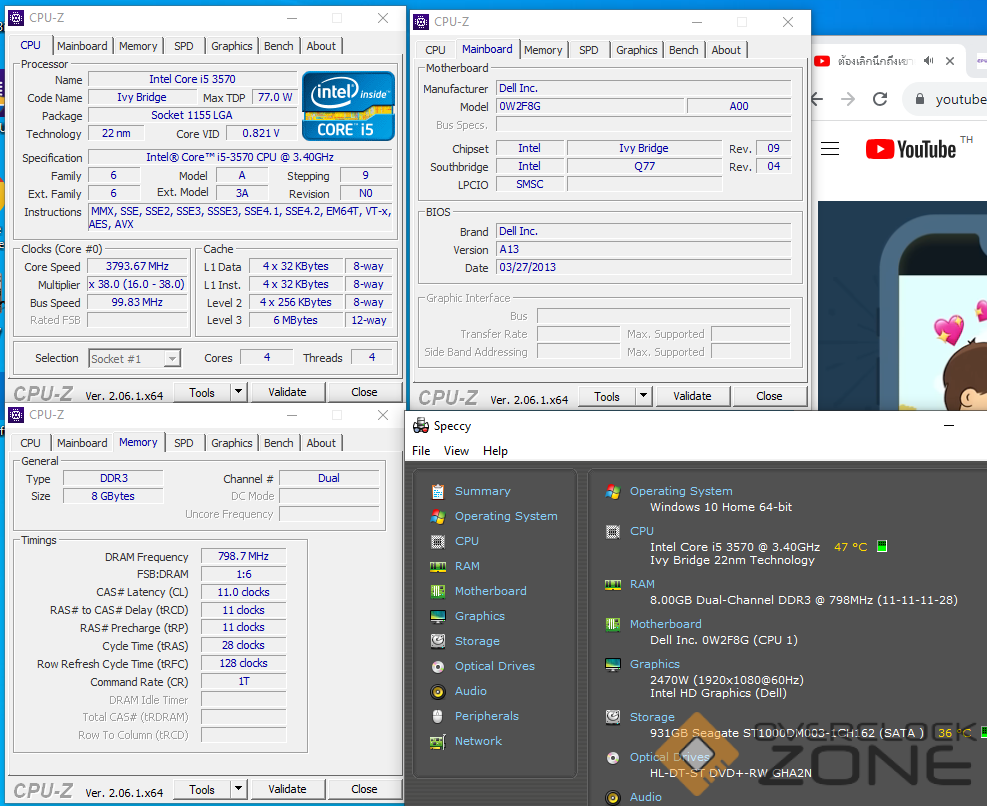Switch to the Bench tab in CPU window
Viewport: 987px width, 806px height.
[279, 46]
